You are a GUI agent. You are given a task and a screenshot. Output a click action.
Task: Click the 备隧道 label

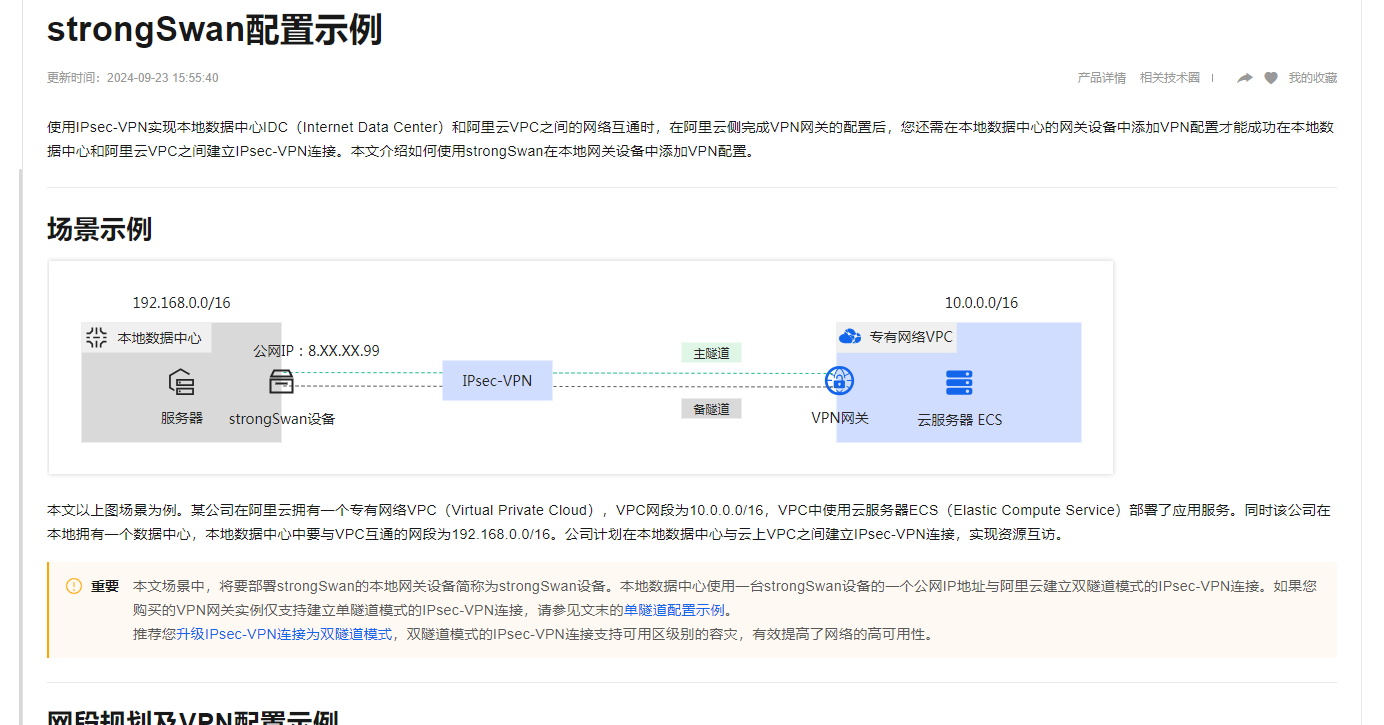711,409
